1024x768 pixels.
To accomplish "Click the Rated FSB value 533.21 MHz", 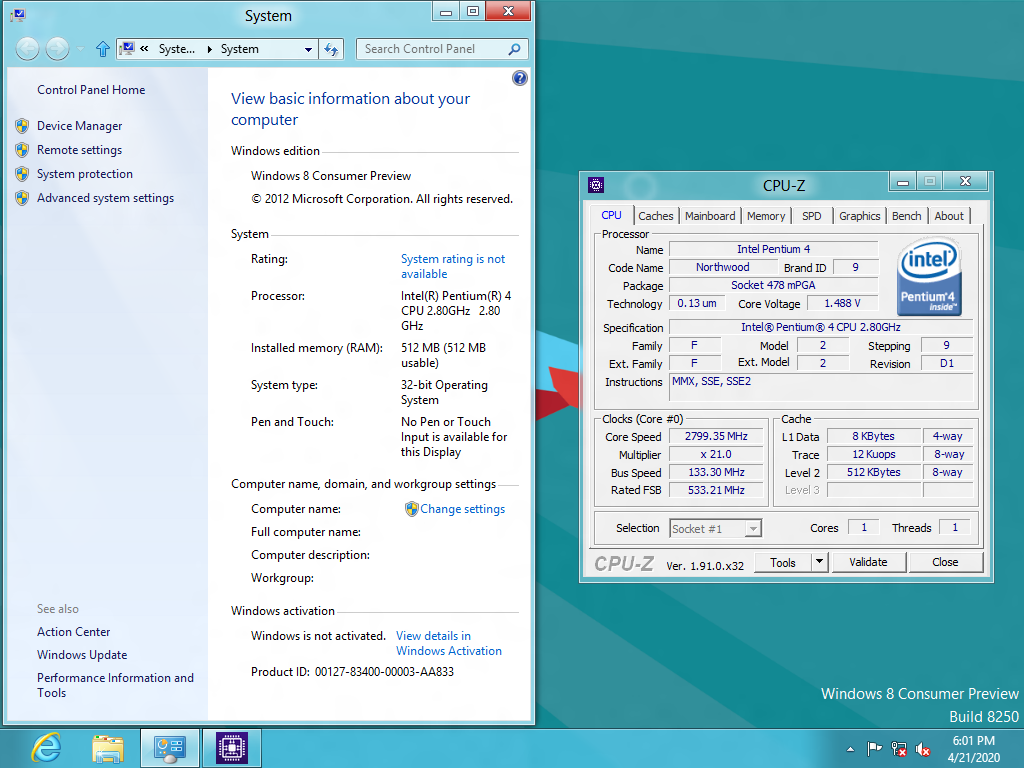I will [x=716, y=490].
